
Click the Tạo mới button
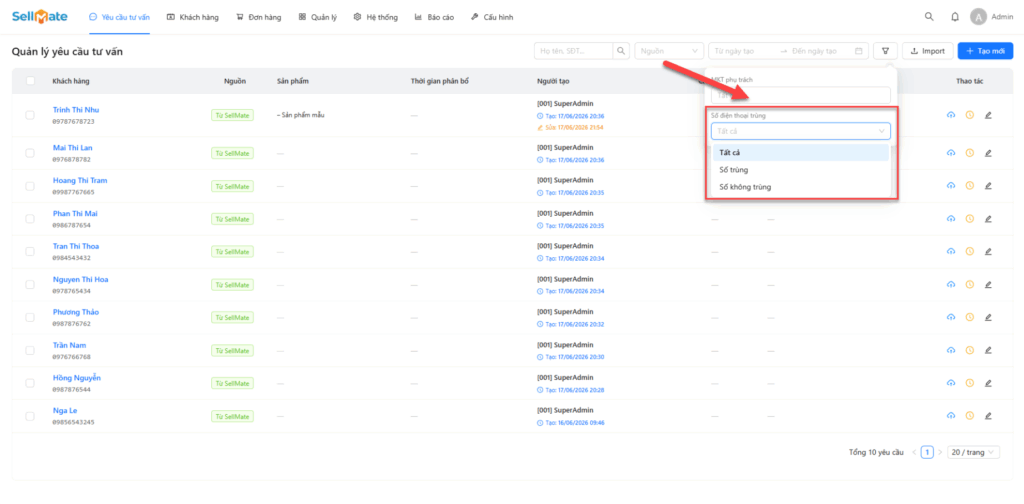click(x=985, y=51)
